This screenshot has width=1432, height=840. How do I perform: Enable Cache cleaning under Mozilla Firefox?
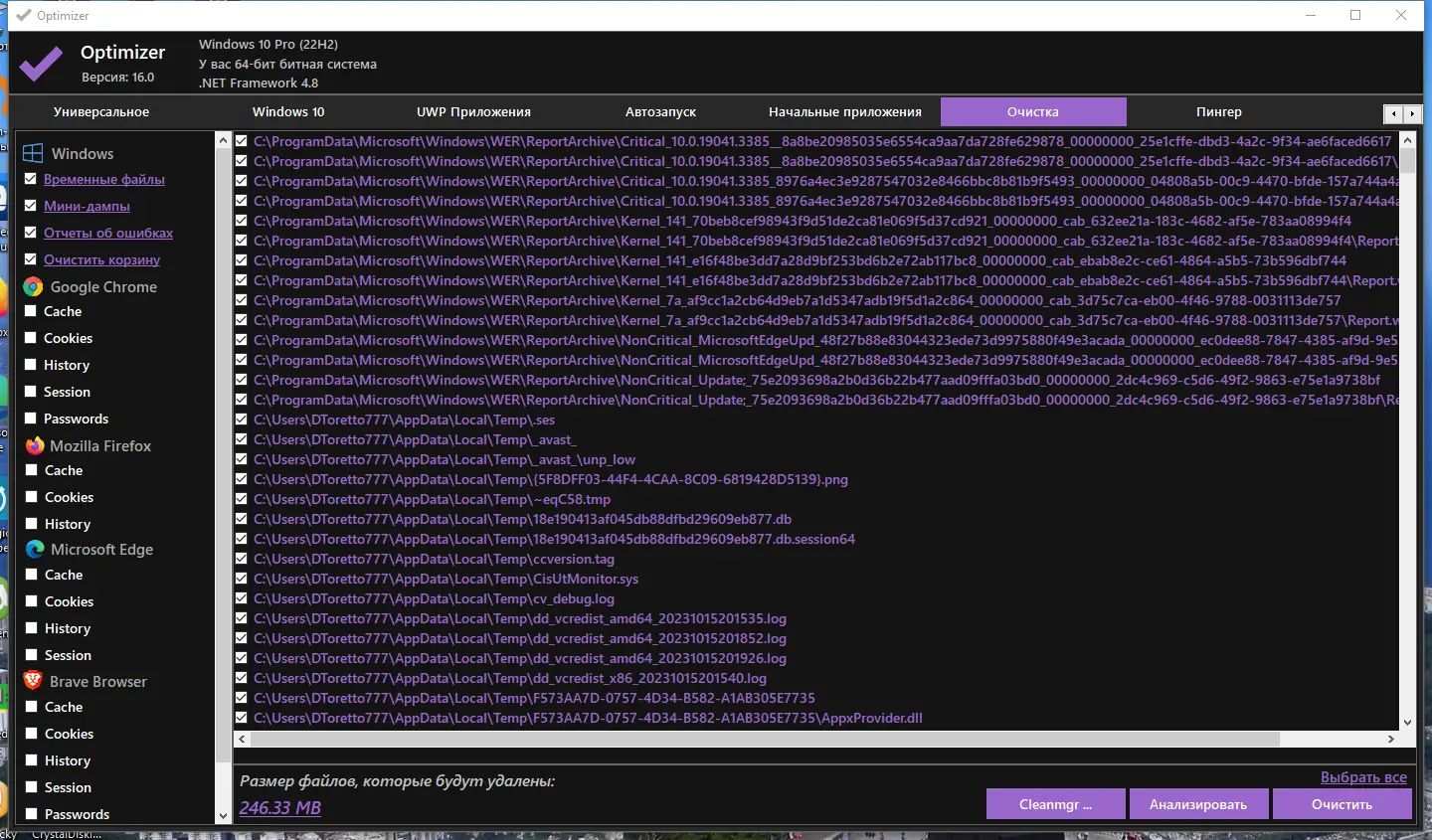pos(32,470)
